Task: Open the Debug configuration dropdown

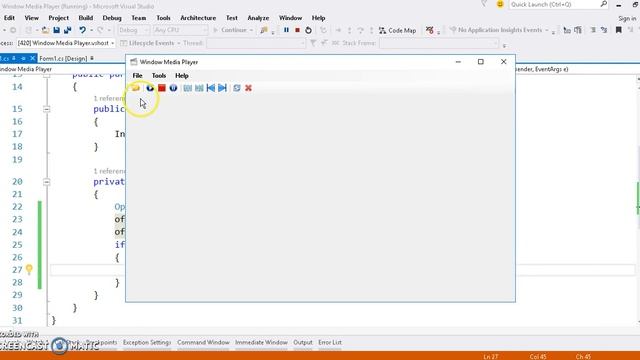Action: pyautogui.click(x=133, y=30)
